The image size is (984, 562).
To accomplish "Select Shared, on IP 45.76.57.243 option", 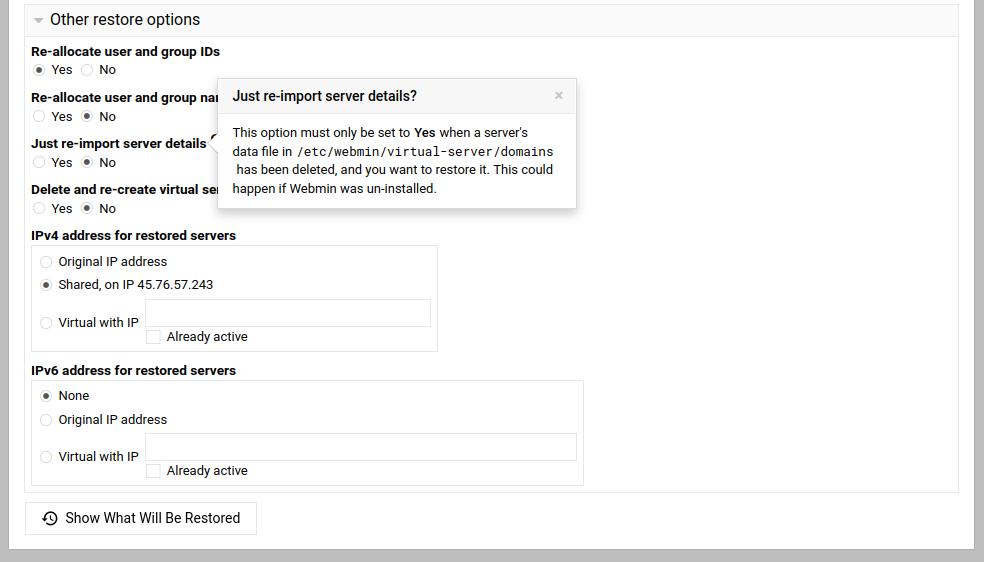I will click(x=46, y=285).
